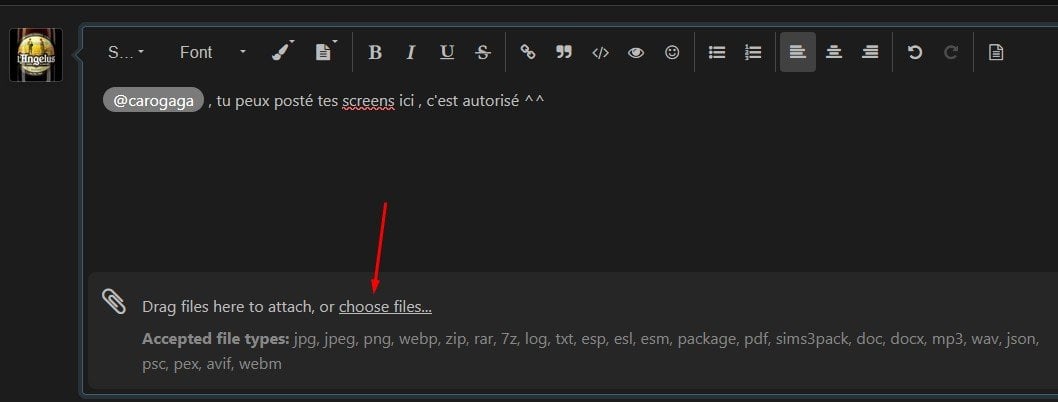The image size is (1058, 402).
Task: Center align the text
Action: [x=834, y=52]
